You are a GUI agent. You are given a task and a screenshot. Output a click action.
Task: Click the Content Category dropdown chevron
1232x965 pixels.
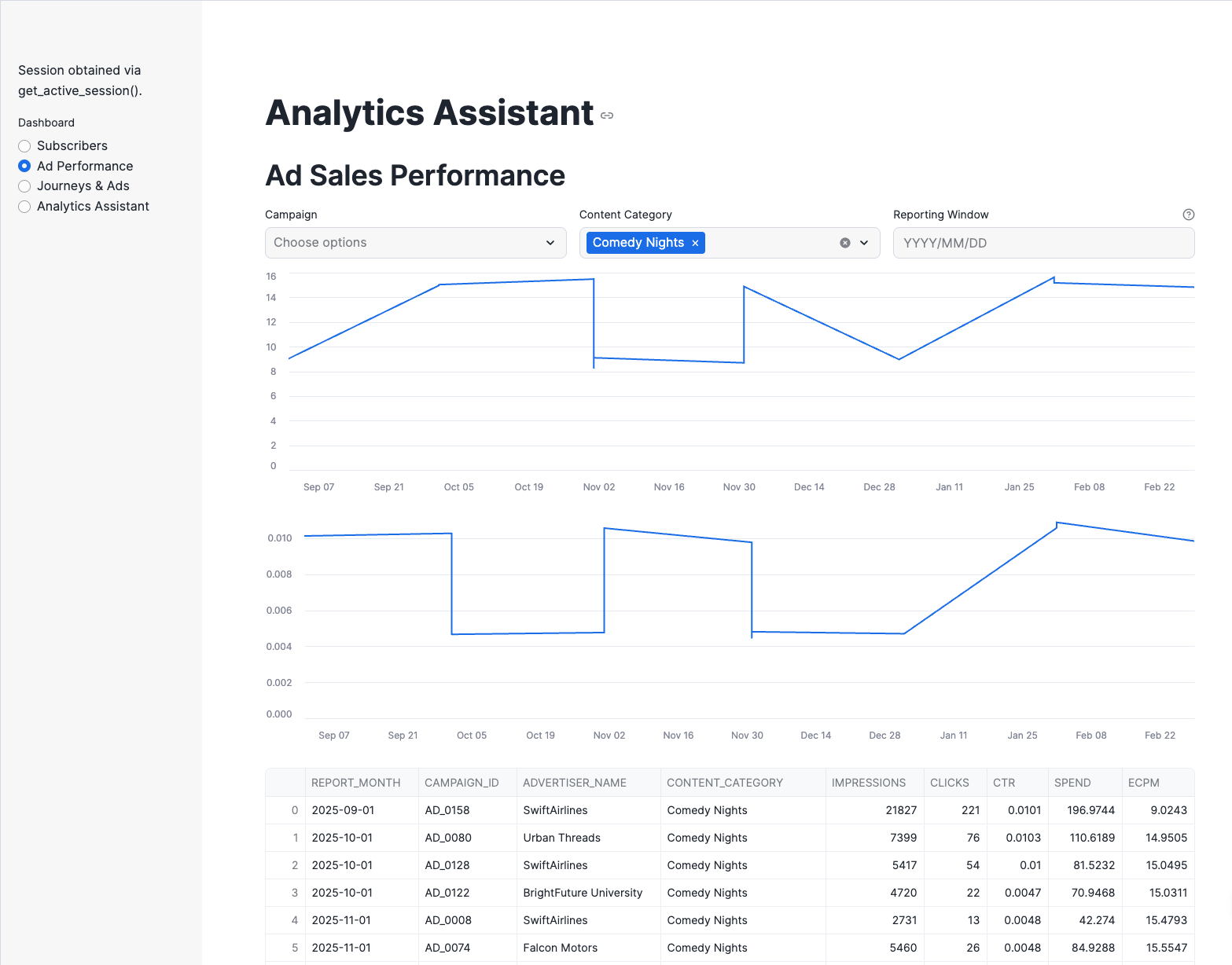pos(864,243)
